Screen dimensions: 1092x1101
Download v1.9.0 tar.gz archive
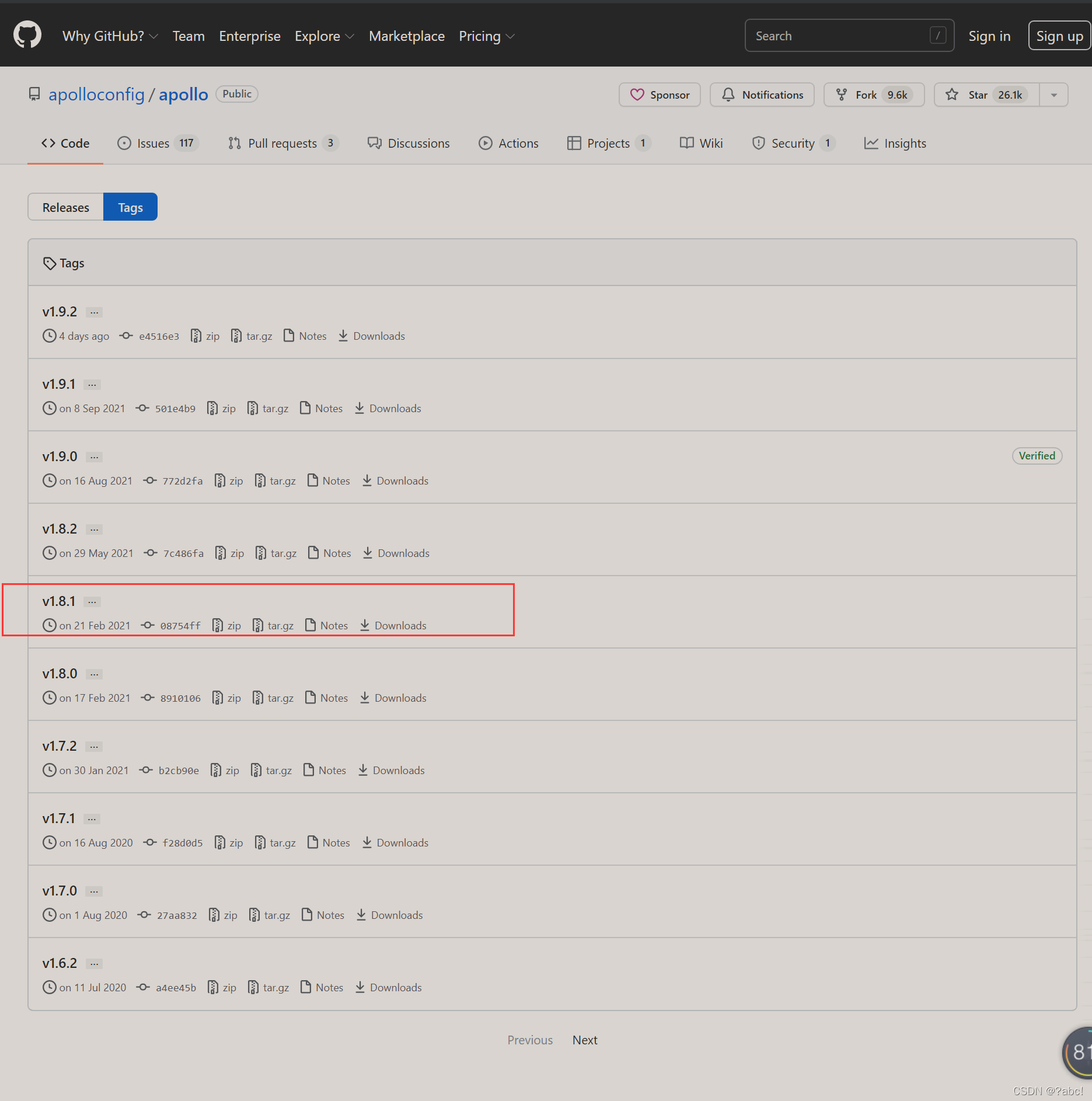click(275, 481)
